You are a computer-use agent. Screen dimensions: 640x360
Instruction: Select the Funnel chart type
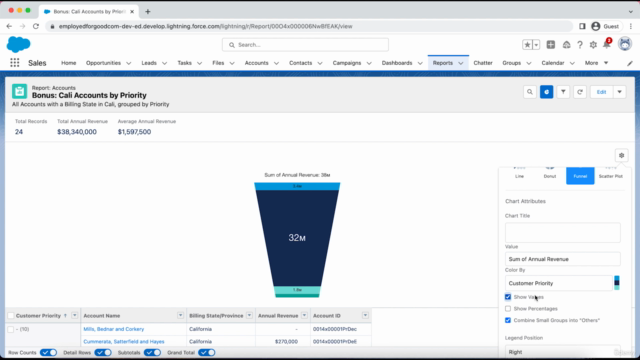(580, 176)
